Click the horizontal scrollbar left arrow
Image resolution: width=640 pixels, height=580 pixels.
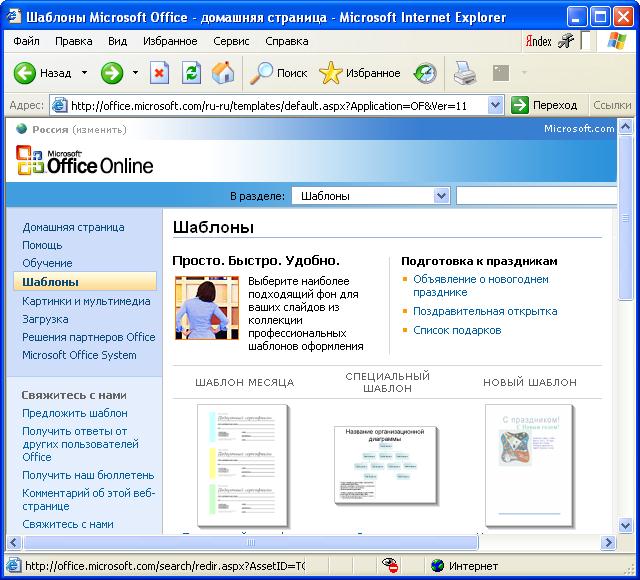click(13, 542)
